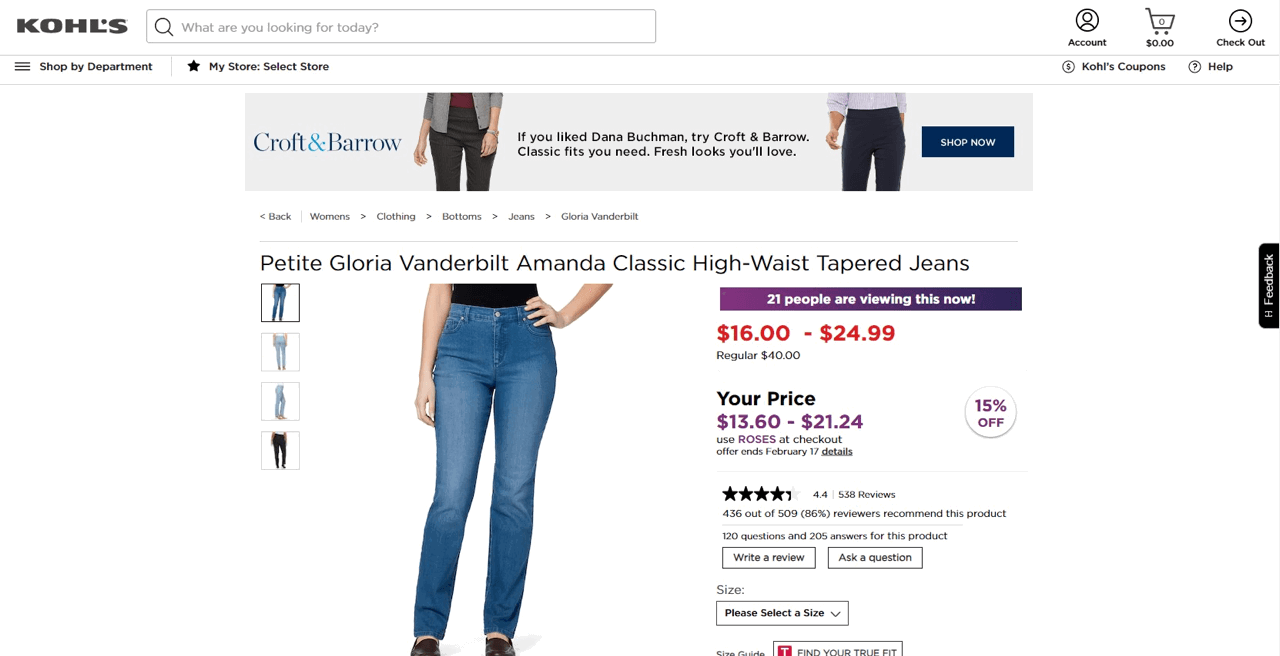Open the ROSES offer details link
The image size is (1280, 656).
836,451
